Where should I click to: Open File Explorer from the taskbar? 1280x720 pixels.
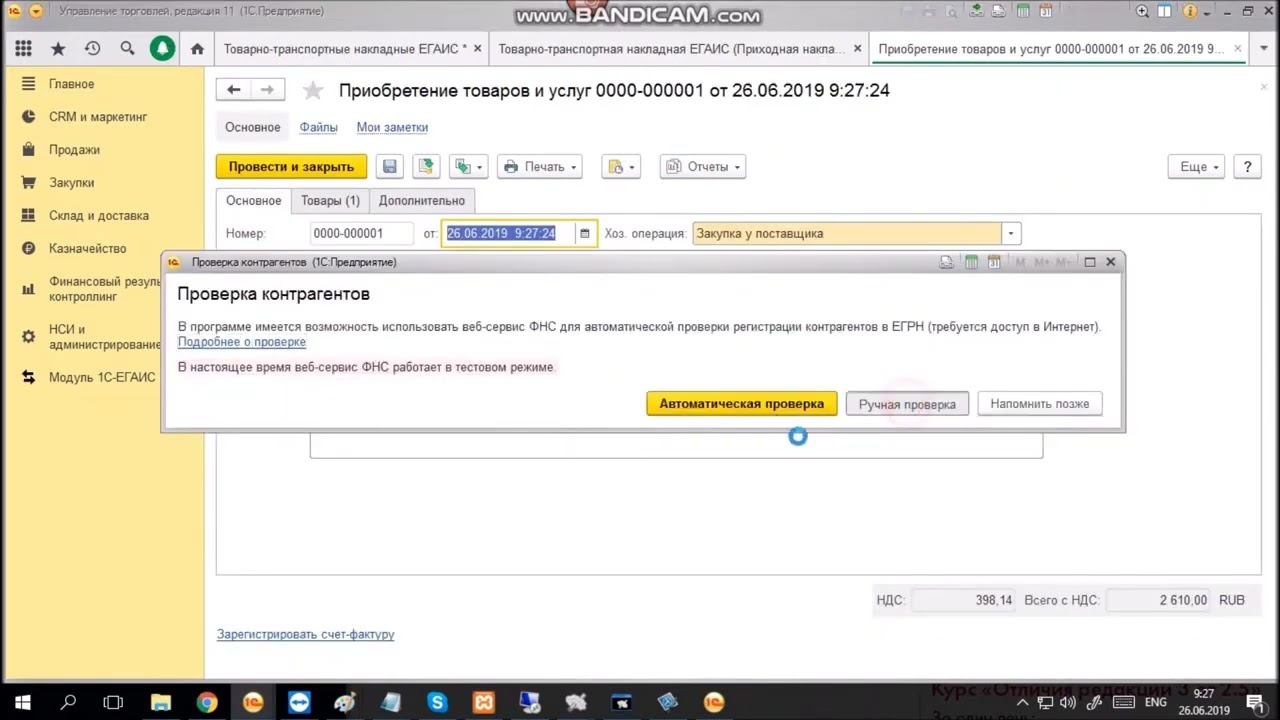click(x=161, y=702)
